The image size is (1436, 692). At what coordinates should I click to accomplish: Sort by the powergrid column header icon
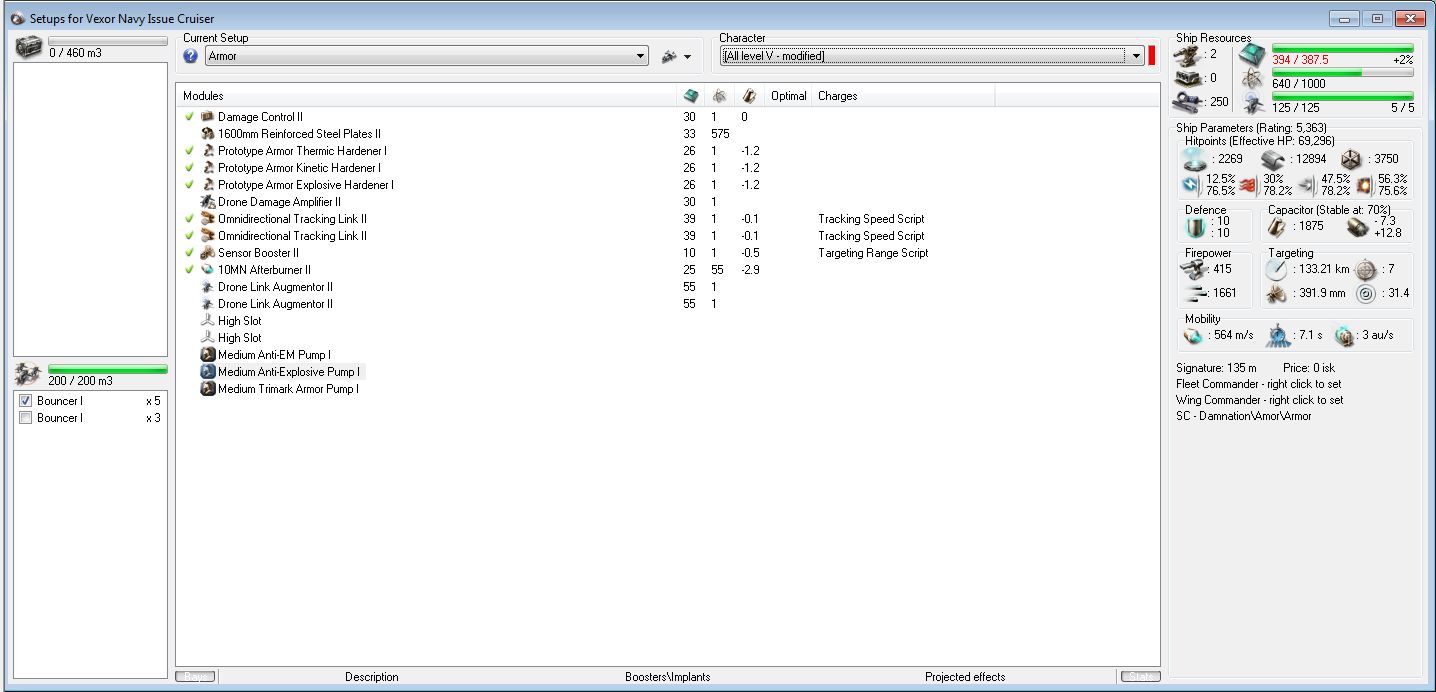click(x=719, y=96)
